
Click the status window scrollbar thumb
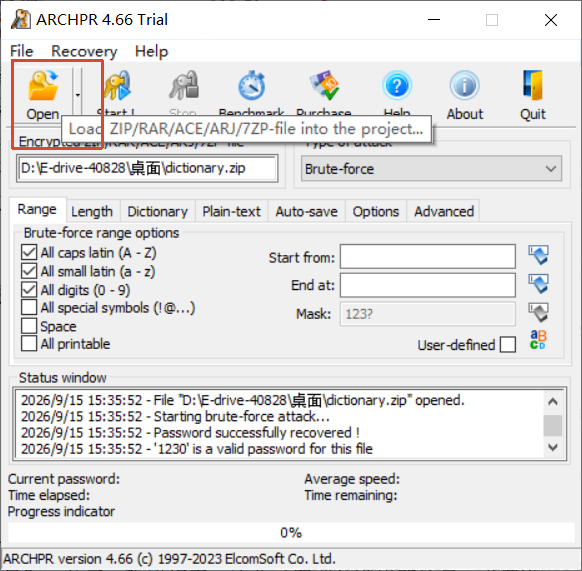[553, 425]
